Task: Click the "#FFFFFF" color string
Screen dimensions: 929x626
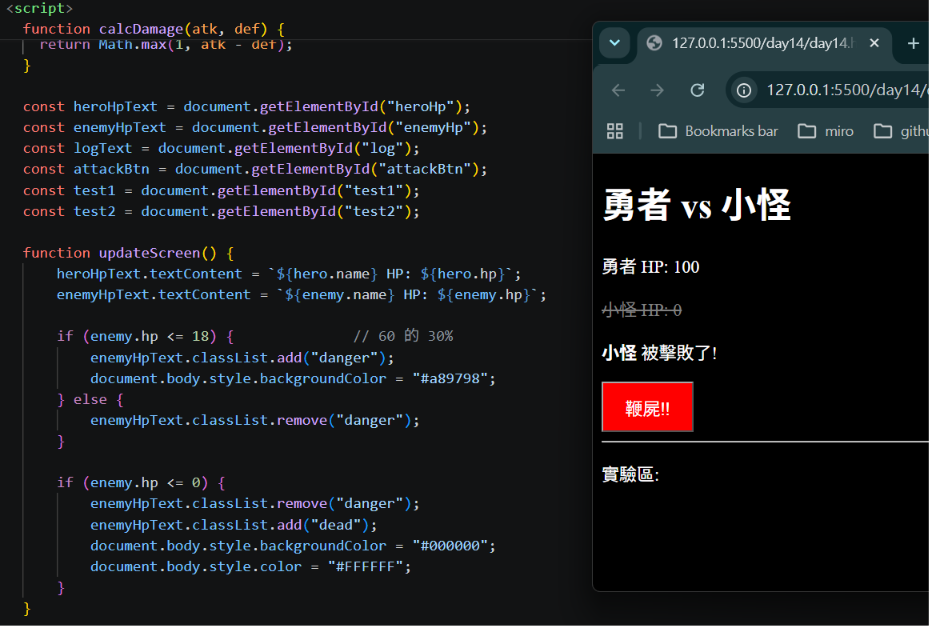Action: point(365,566)
